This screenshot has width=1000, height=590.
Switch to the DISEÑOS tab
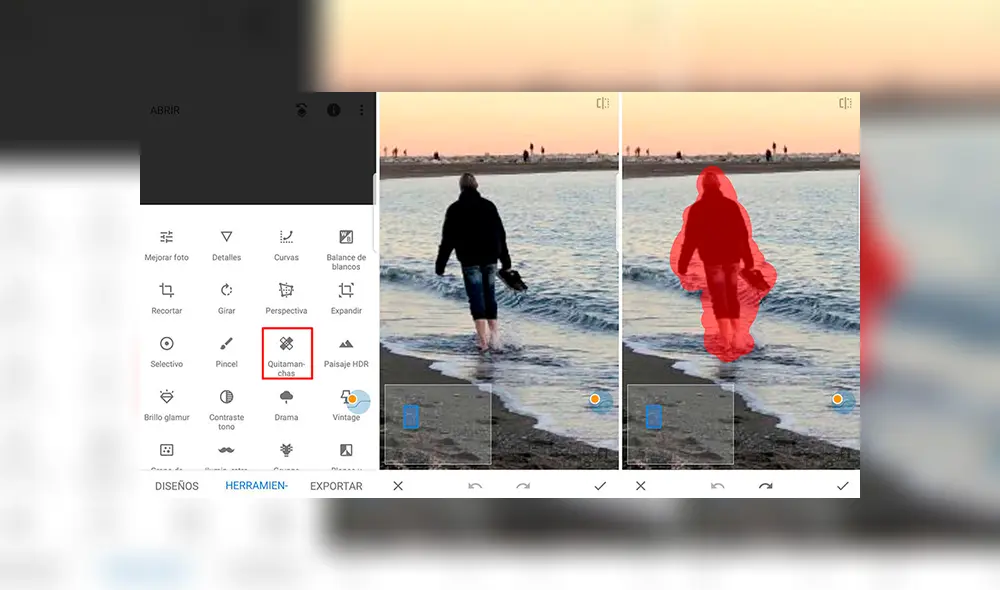177,486
